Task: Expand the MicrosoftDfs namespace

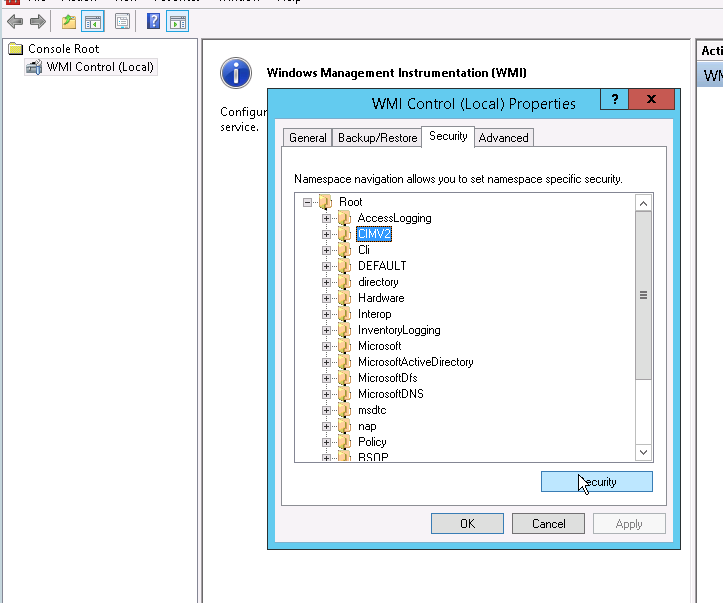Action: [326, 378]
